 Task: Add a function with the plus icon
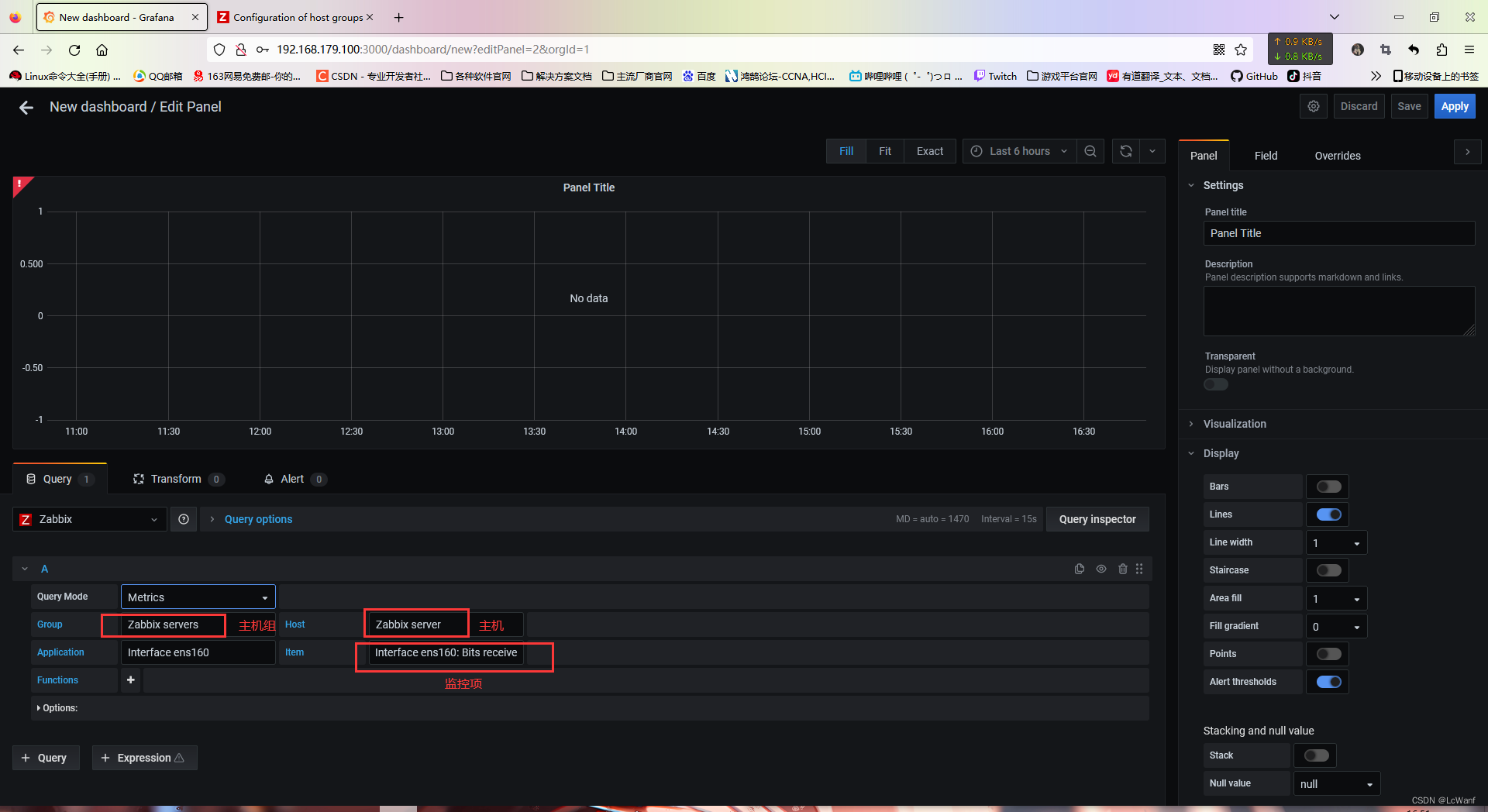[x=131, y=680]
